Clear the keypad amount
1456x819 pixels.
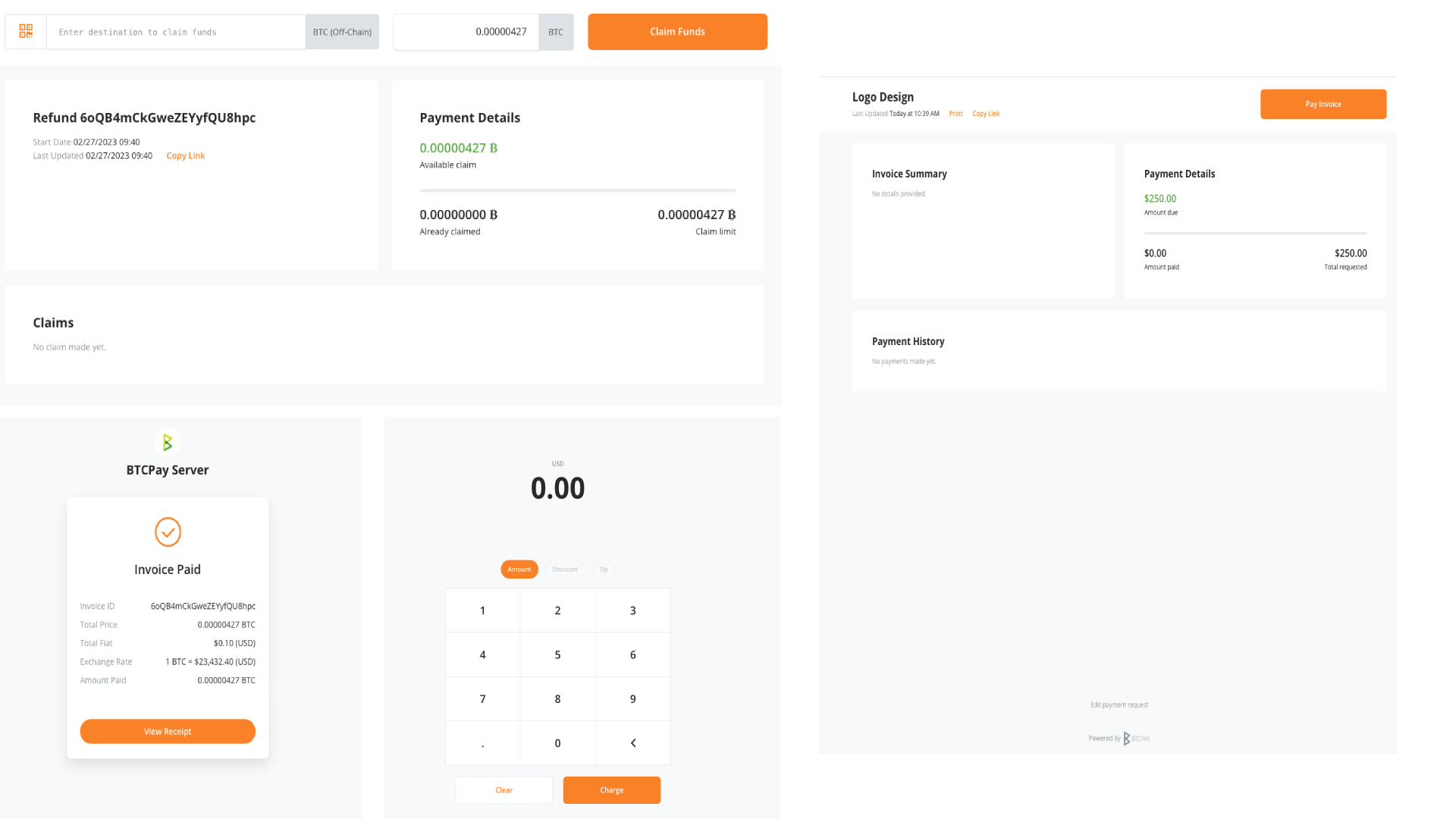504,790
